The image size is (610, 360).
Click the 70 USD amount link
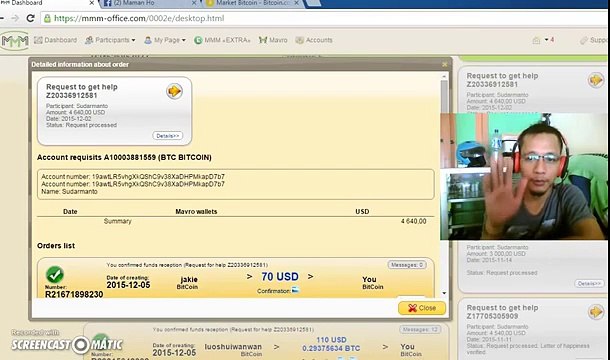280,277
